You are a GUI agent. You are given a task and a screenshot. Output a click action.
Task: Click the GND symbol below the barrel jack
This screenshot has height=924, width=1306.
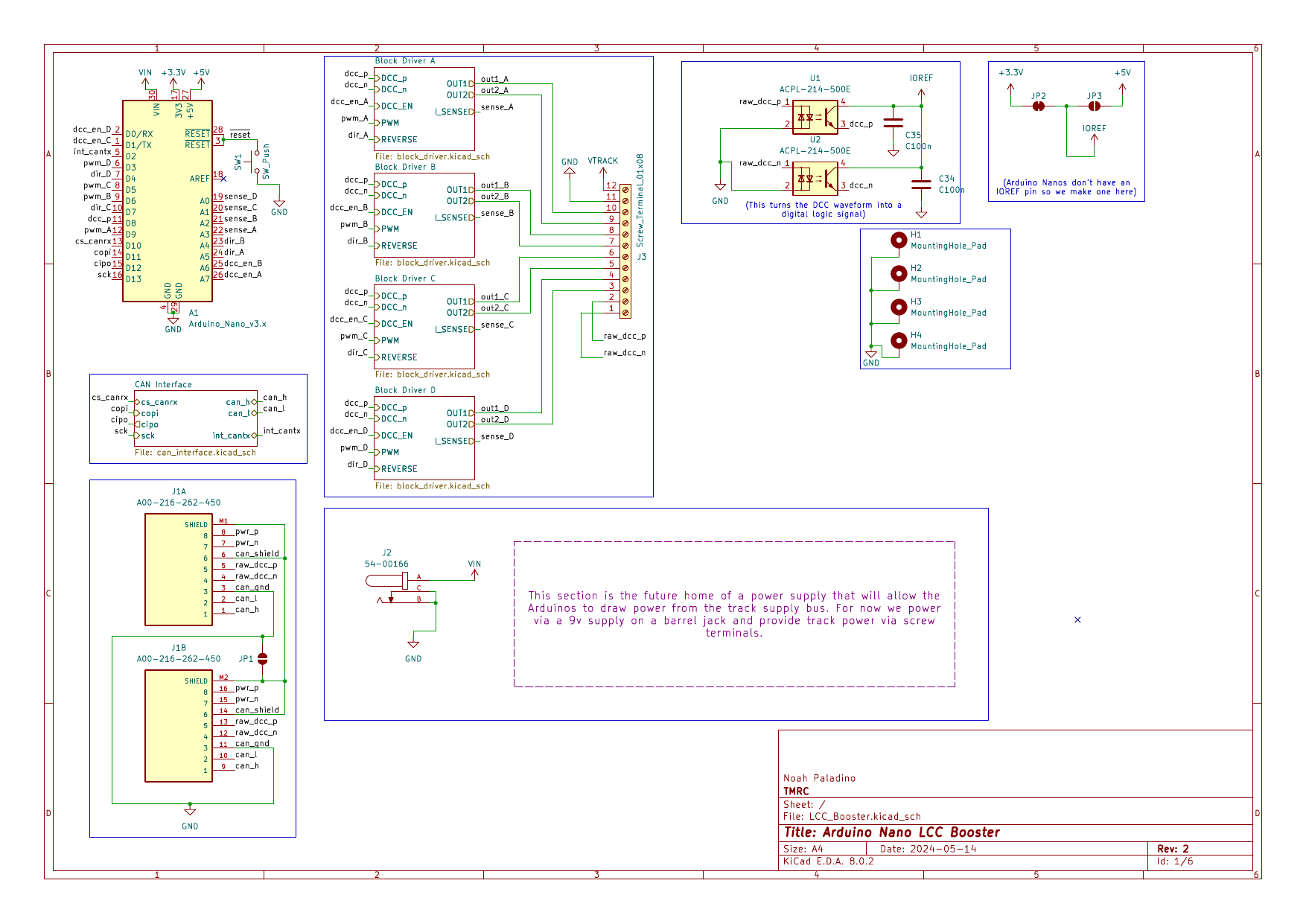413,649
